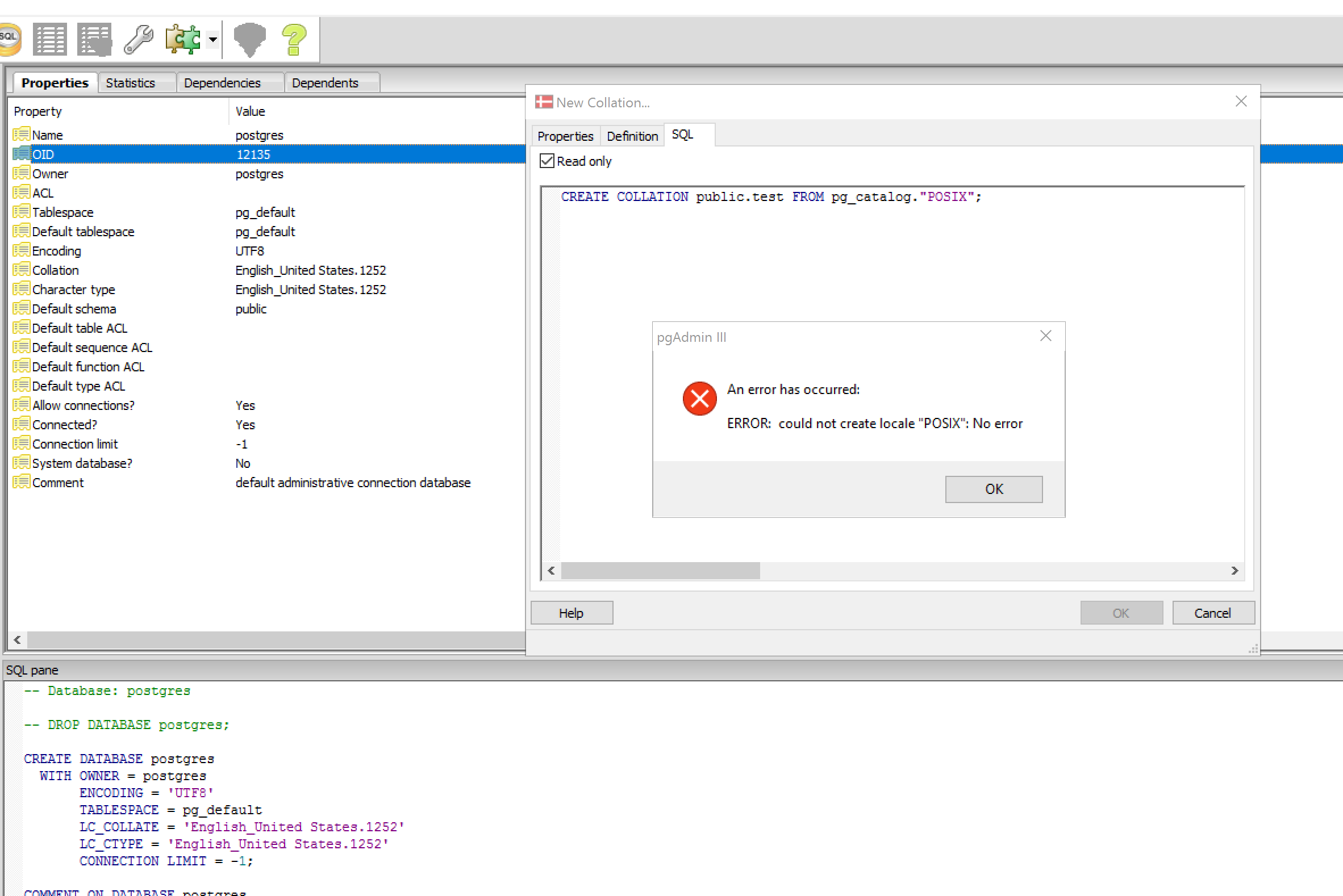Open the maintenance wrench tool
Viewport: 1343px width, 896px height.
coord(139,39)
